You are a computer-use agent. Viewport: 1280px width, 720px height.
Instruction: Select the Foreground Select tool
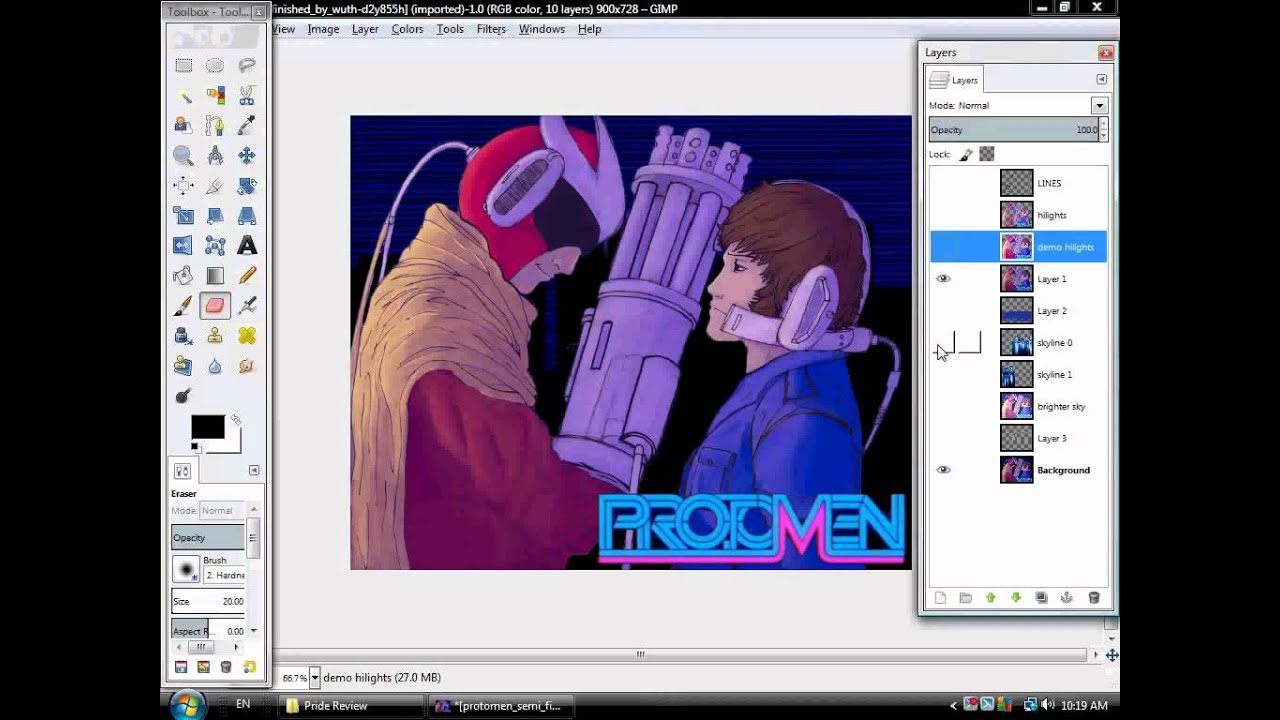184,126
